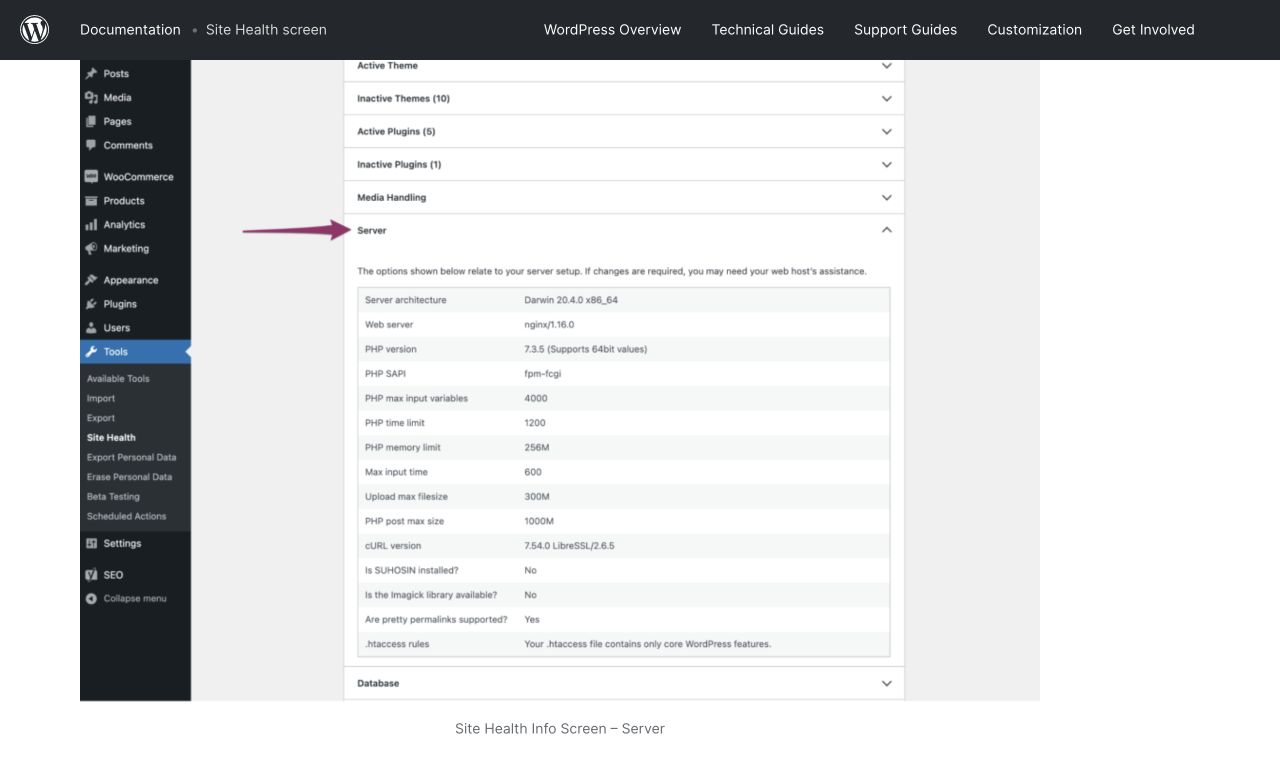
Task: Collapse the Server section chevron
Action: coord(886,230)
